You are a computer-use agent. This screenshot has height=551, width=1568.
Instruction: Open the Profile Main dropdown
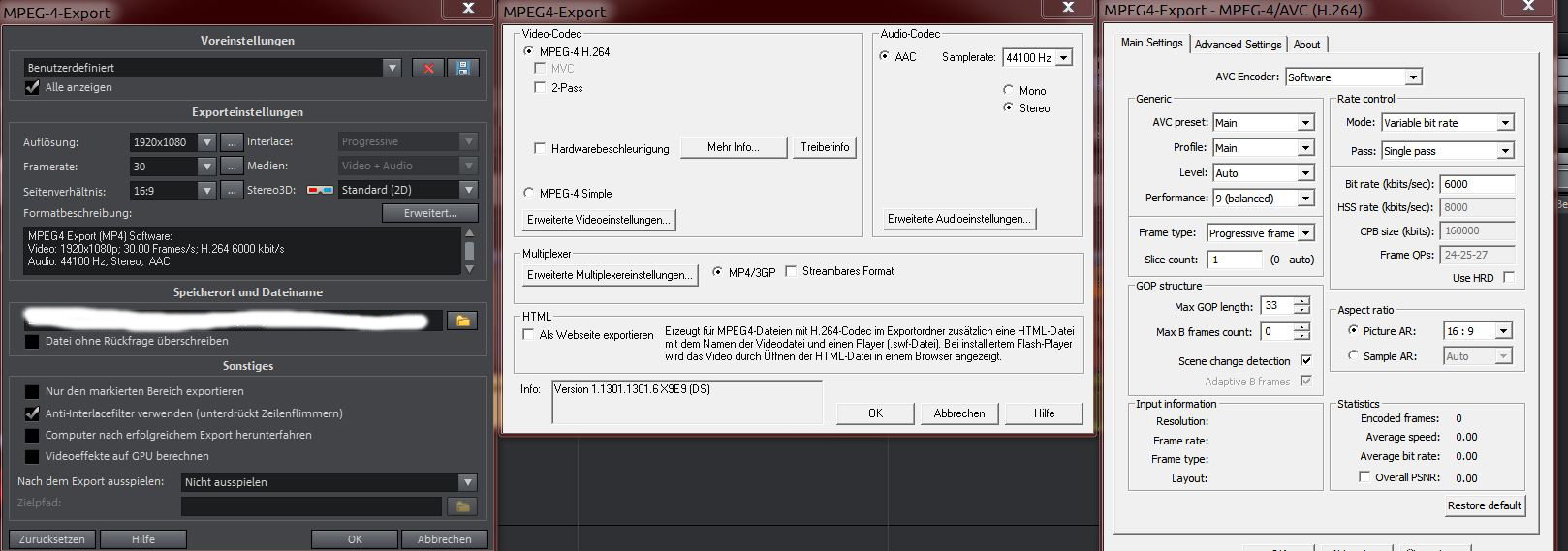[x=1305, y=147]
